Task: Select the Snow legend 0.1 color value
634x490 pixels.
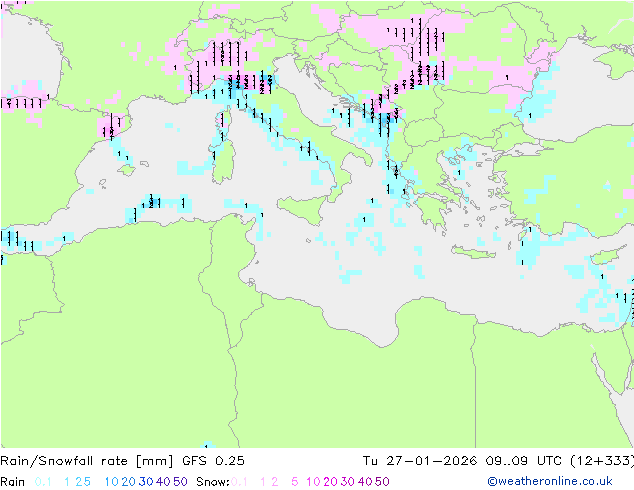Action: (x=239, y=482)
